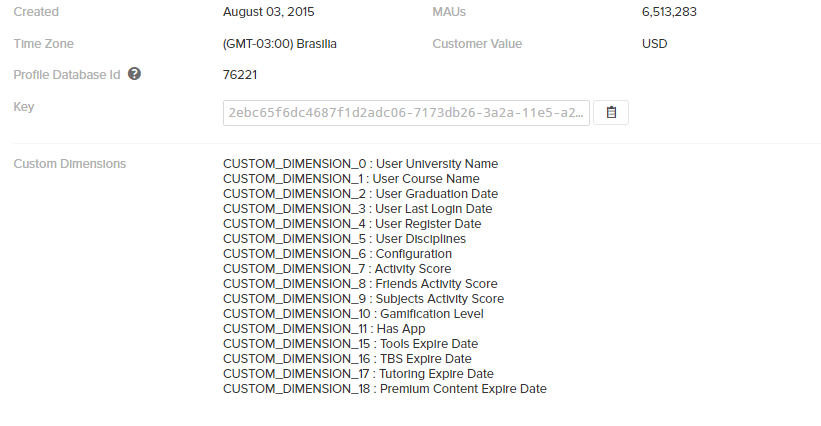Click the User University Name dimension
The height and width of the screenshot is (426, 821).
pos(360,164)
